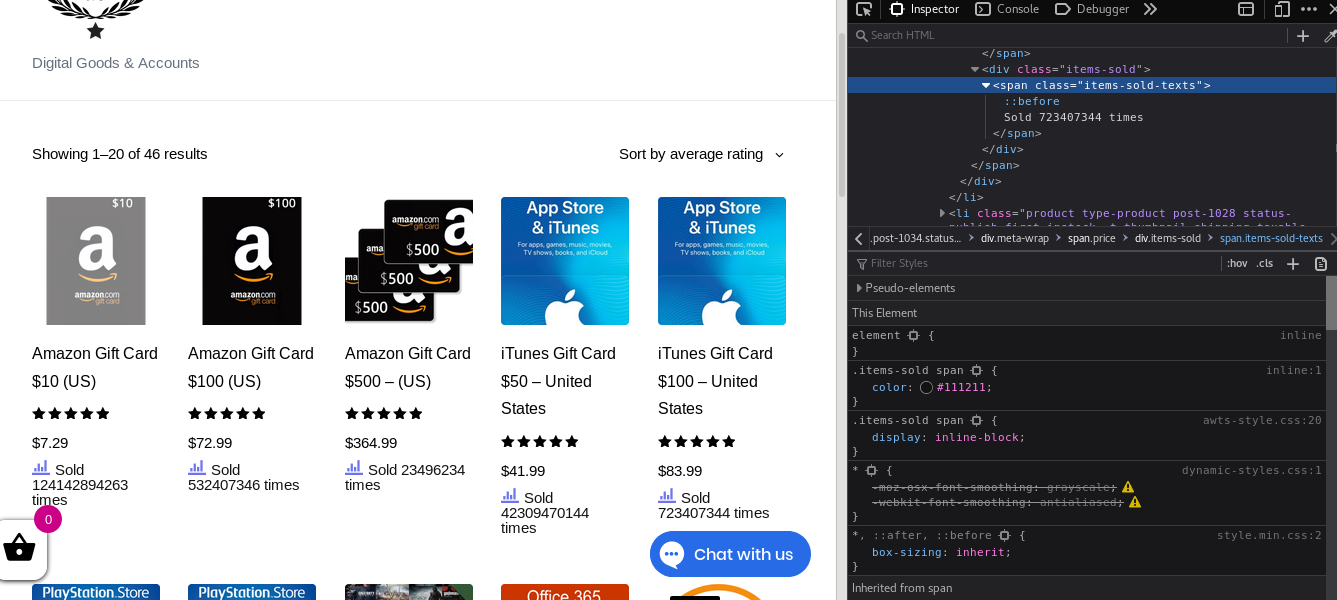Toggle the :hov pseudo-class panel
This screenshot has height=600, width=1337.
pos(1238,264)
